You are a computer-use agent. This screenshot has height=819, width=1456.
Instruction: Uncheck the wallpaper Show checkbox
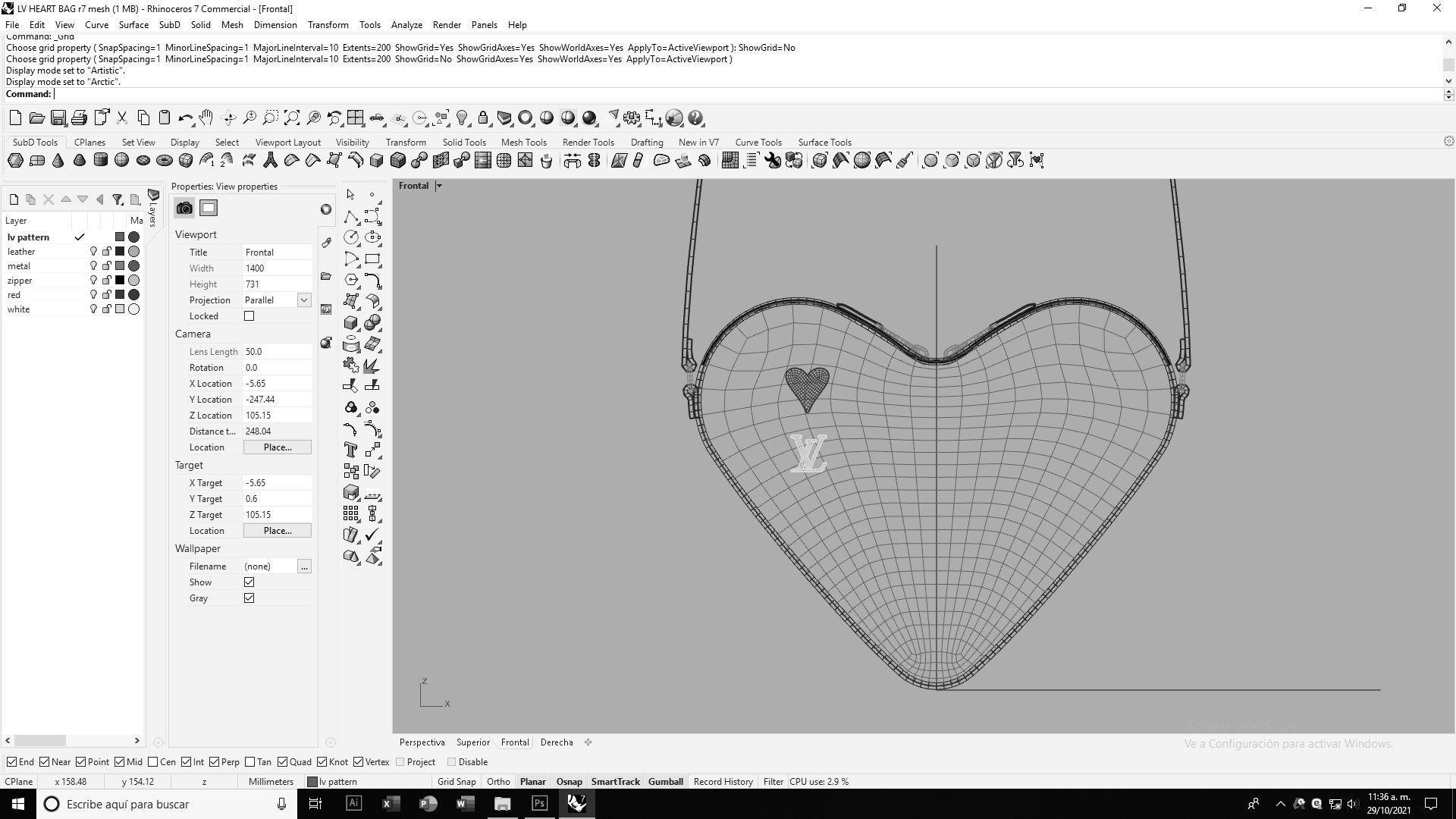click(x=249, y=582)
